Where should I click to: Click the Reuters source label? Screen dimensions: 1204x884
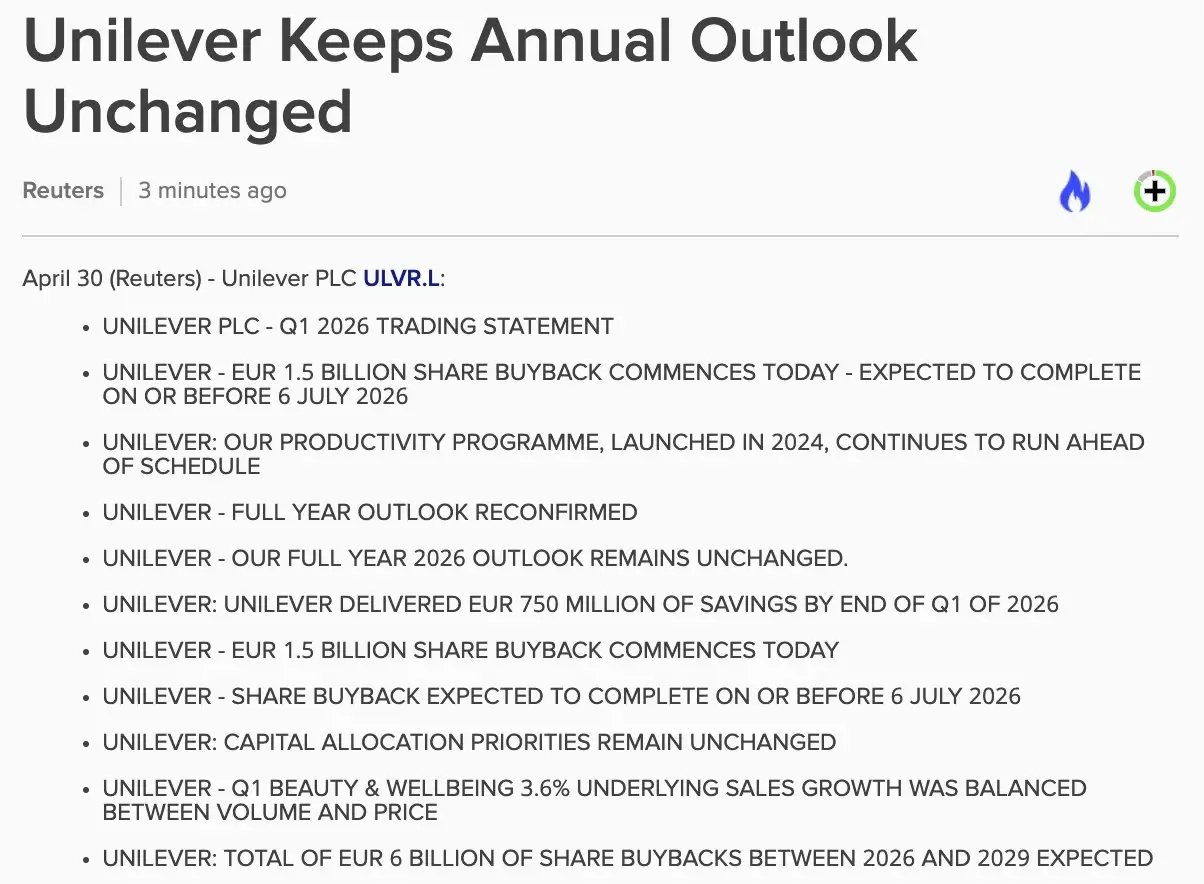click(x=63, y=190)
